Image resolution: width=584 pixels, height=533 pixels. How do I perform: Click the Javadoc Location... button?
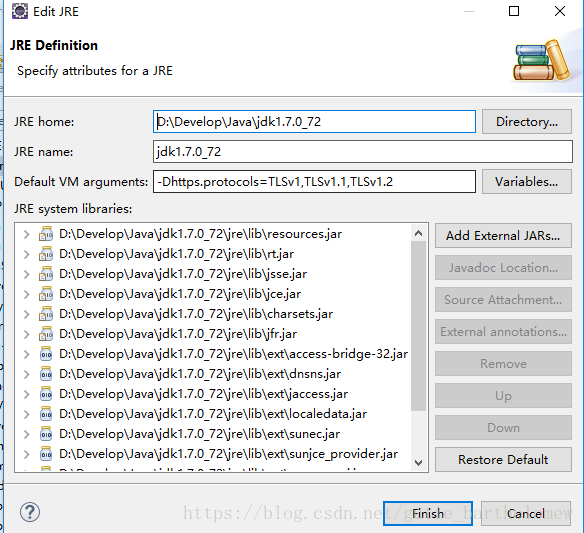(x=503, y=268)
